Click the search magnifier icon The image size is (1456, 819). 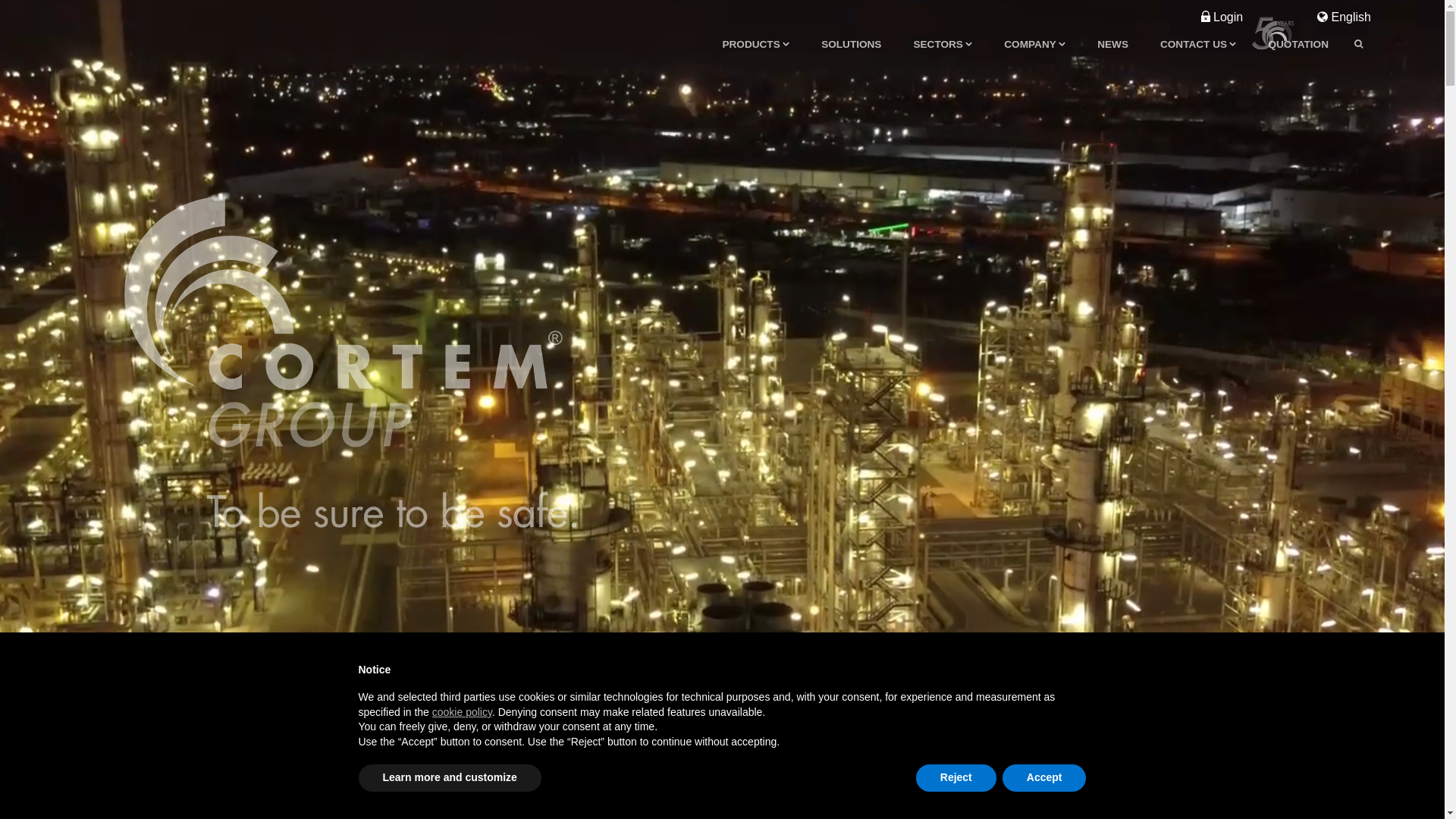pos(1358,45)
